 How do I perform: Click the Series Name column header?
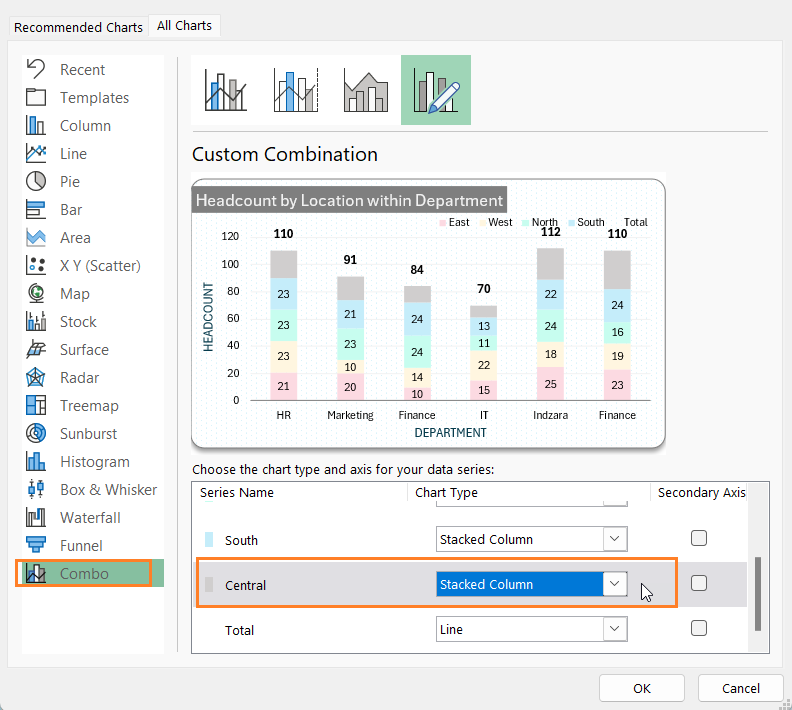point(237,492)
